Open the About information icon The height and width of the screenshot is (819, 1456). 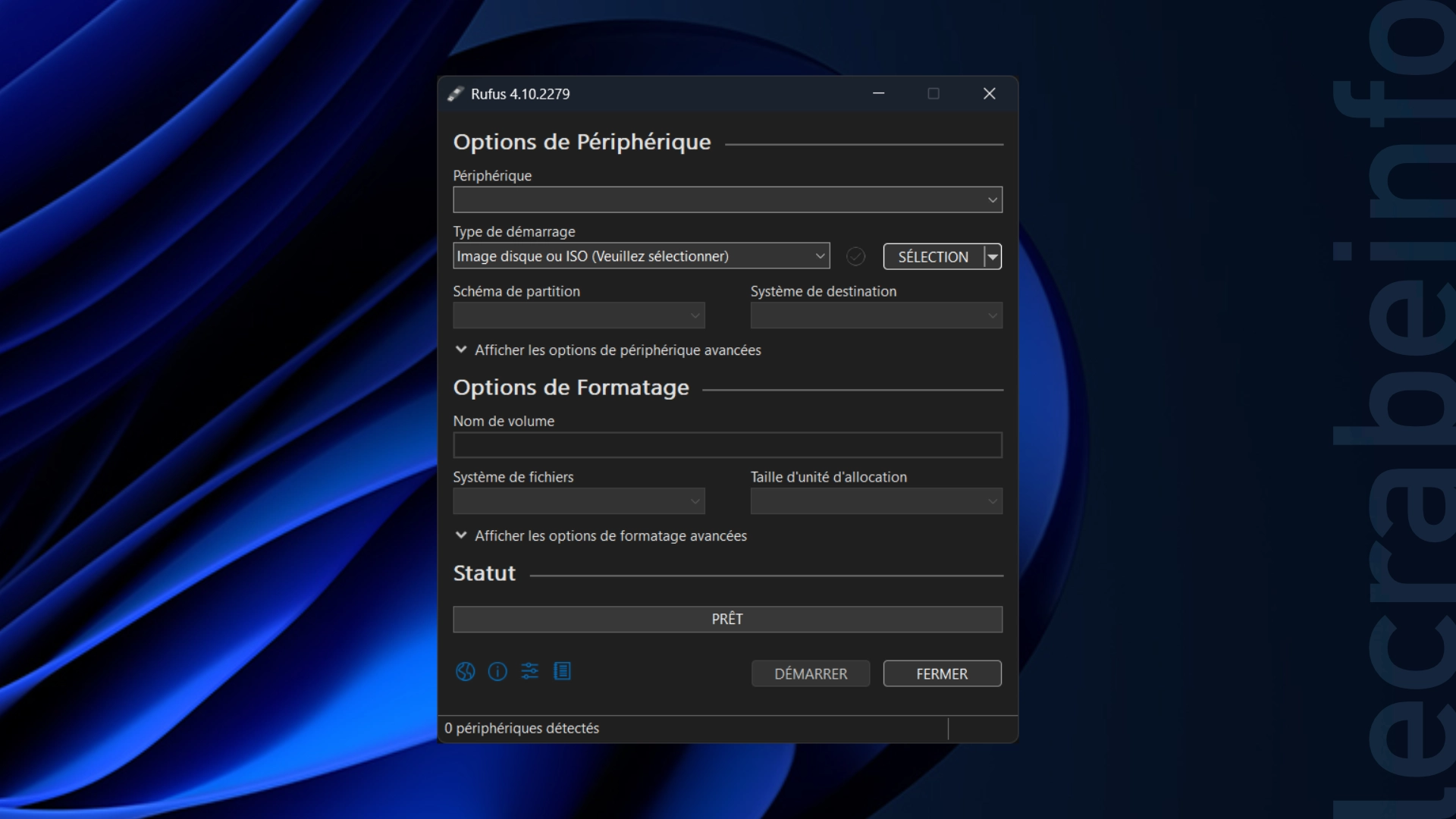tap(497, 671)
